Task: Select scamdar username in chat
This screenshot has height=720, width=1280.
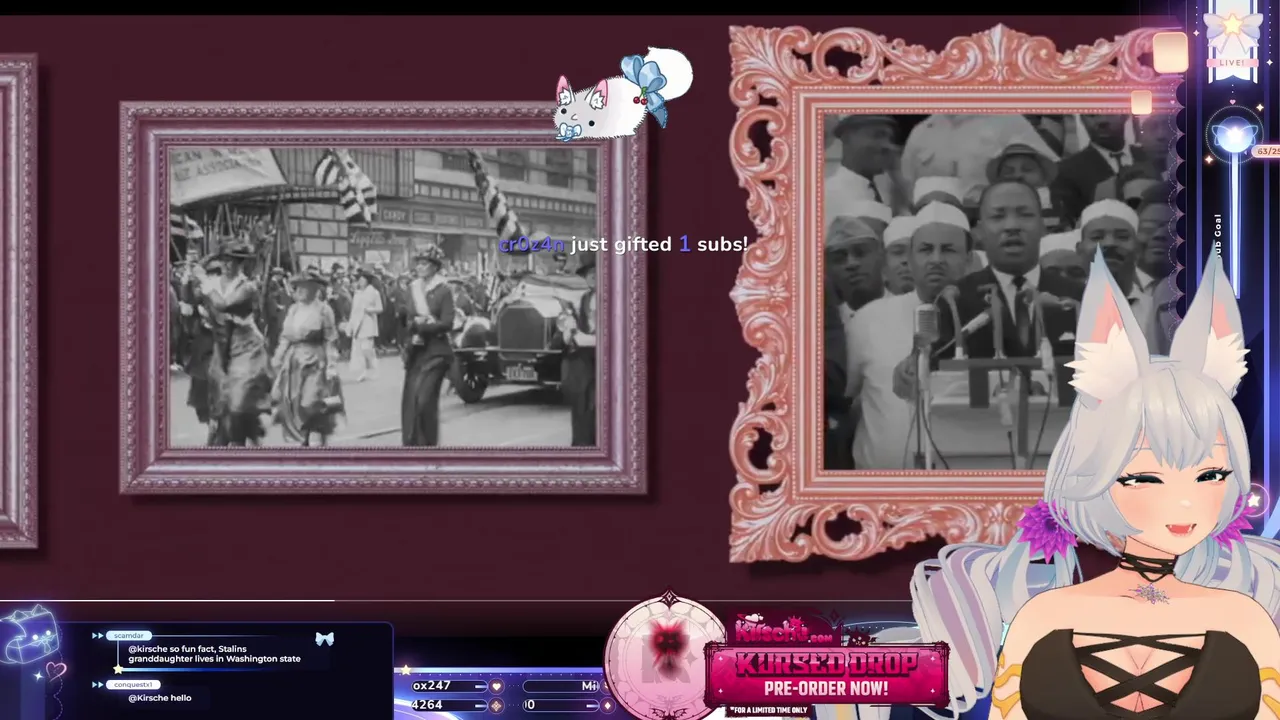Action: coord(129,635)
